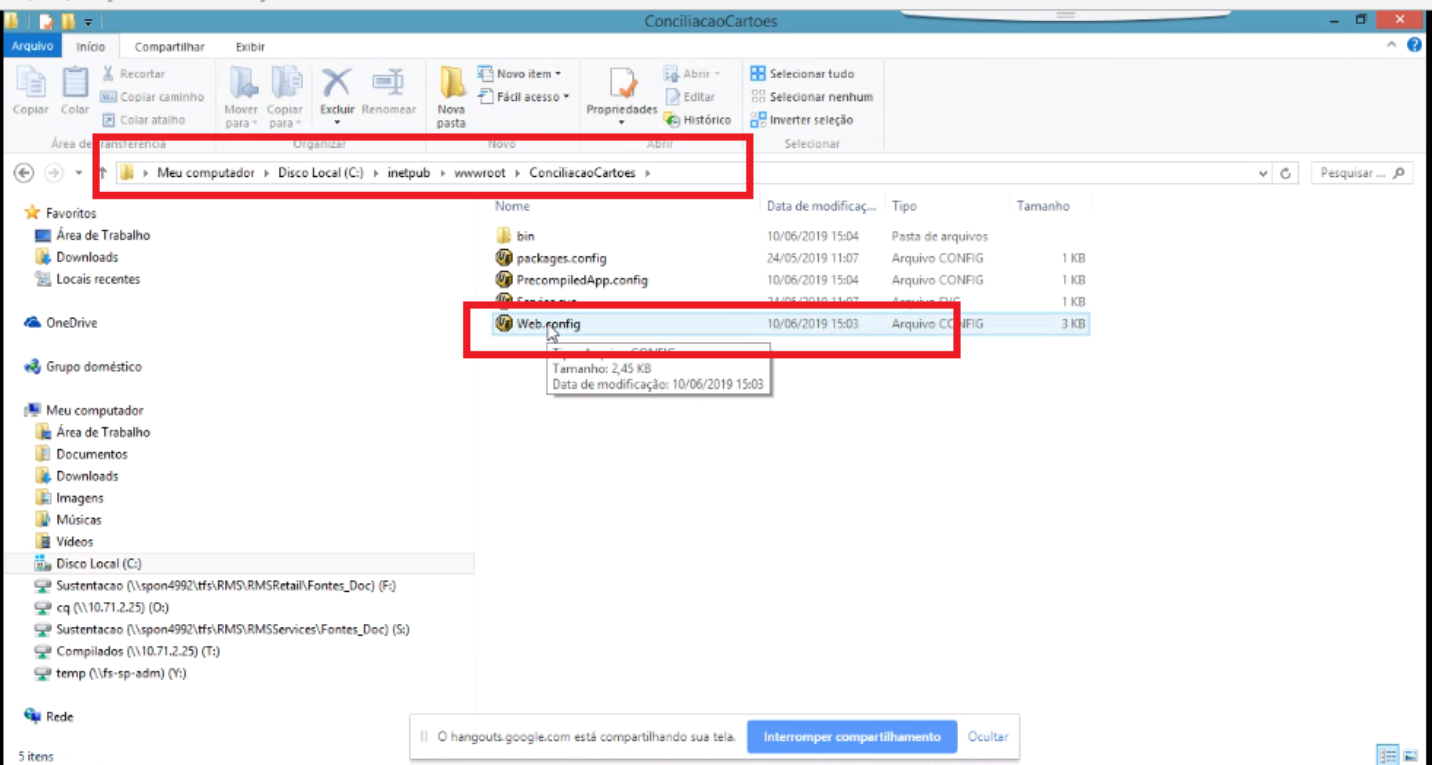The height and width of the screenshot is (765, 1432).
Task: Open Documentos under Meu computador
Action: (93, 454)
